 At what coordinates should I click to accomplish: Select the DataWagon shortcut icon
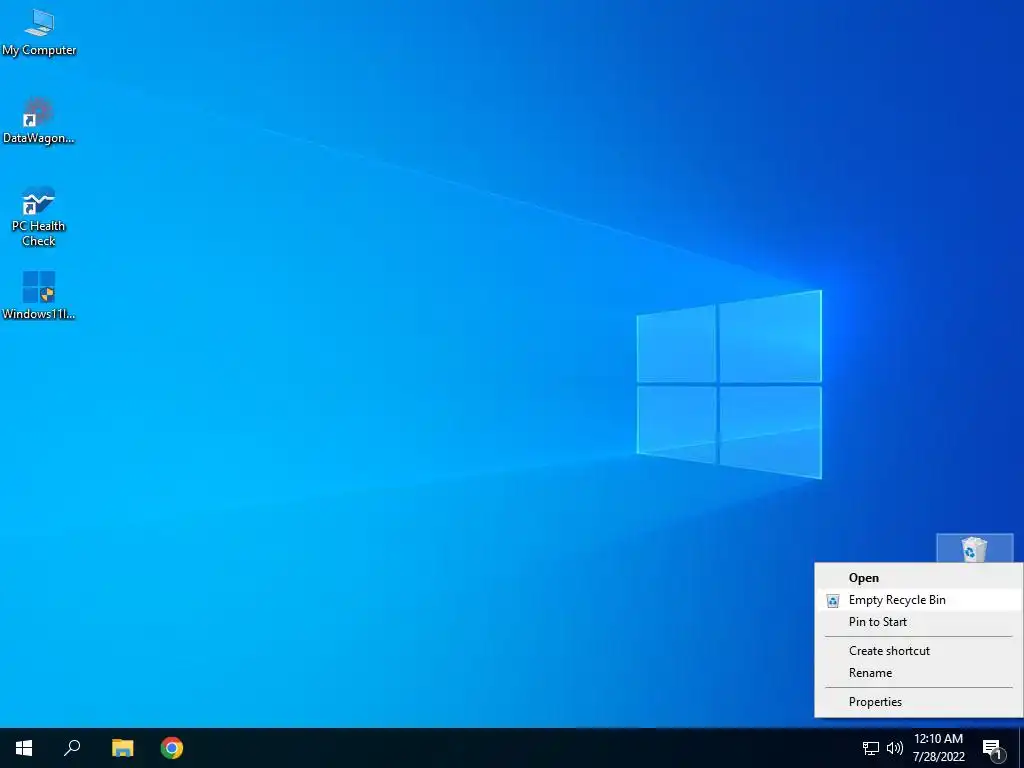[39, 121]
